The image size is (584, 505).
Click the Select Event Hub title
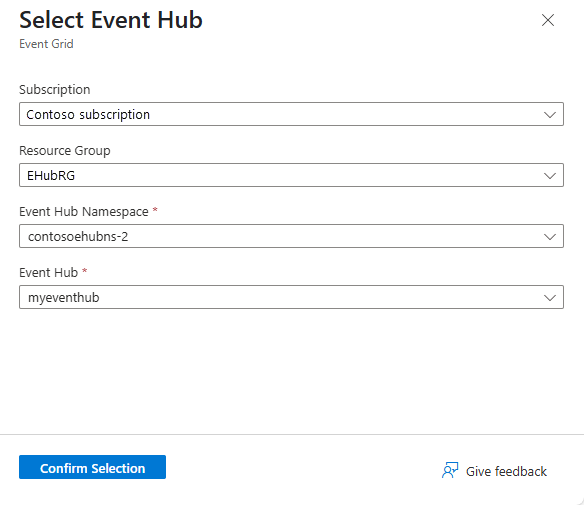tap(111, 20)
